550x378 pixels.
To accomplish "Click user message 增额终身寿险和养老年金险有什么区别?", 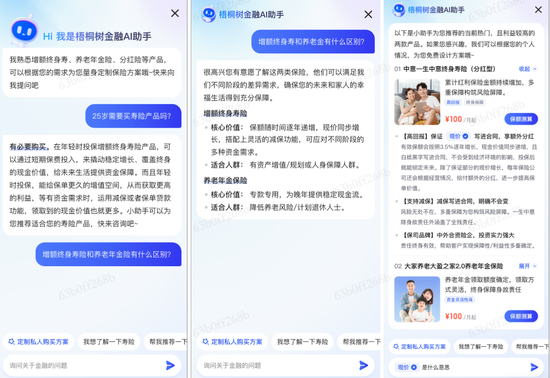I will tap(108, 254).
